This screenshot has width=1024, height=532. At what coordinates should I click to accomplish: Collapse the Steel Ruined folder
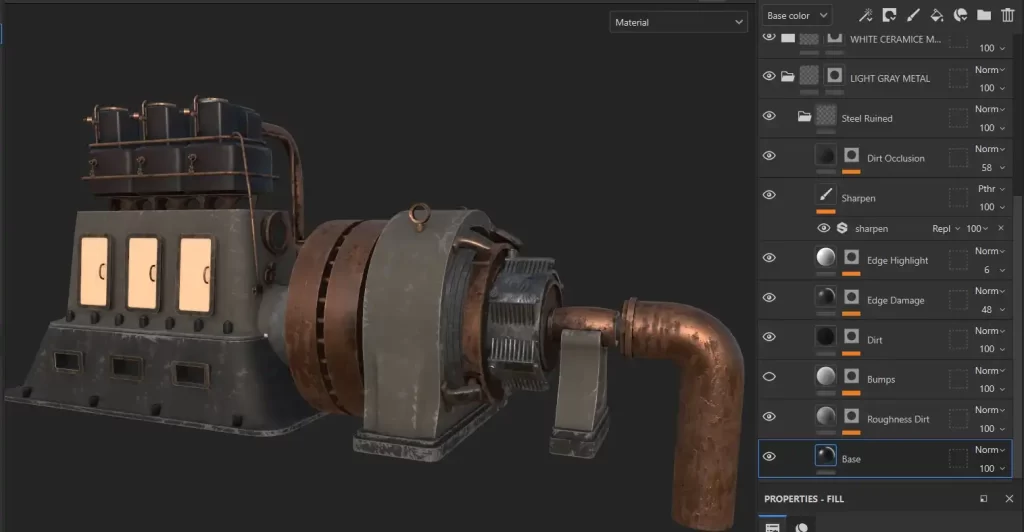point(804,117)
